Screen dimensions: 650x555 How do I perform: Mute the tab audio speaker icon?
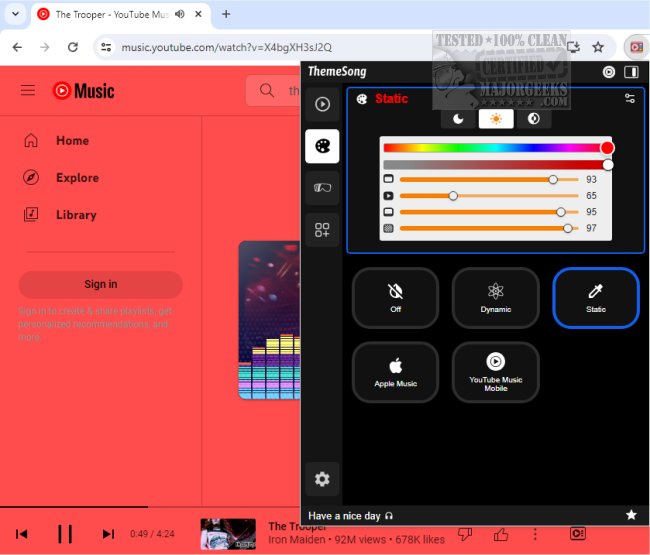(179, 14)
